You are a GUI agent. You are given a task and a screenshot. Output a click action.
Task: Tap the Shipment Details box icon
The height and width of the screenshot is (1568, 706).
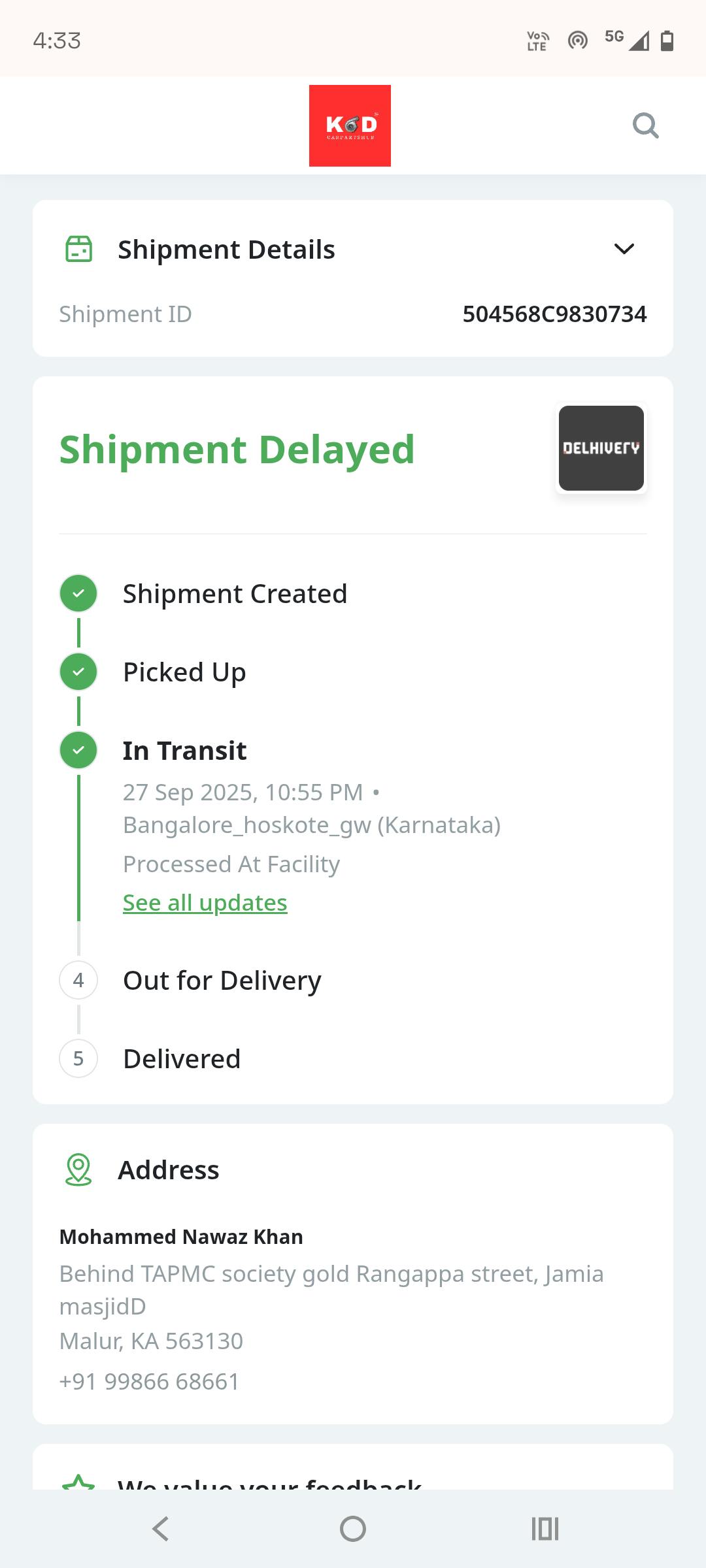[x=79, y=249]
